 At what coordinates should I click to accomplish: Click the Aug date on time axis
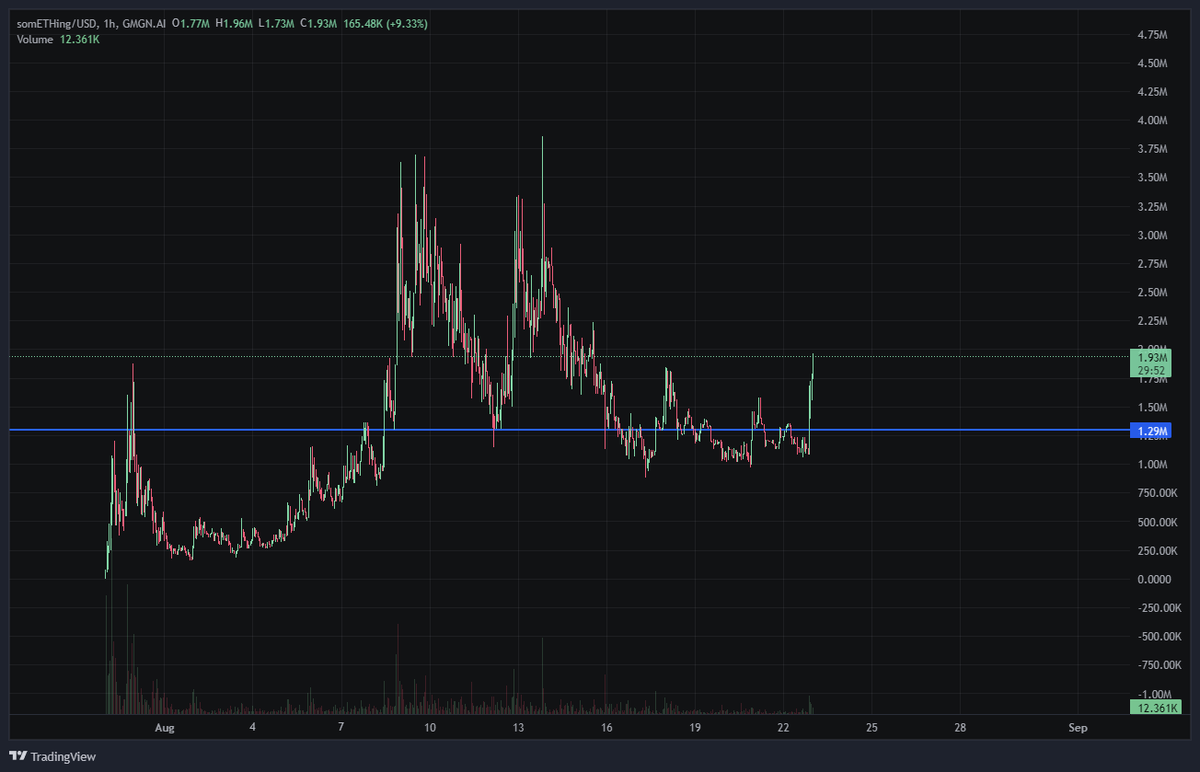(x=165, y=727)
